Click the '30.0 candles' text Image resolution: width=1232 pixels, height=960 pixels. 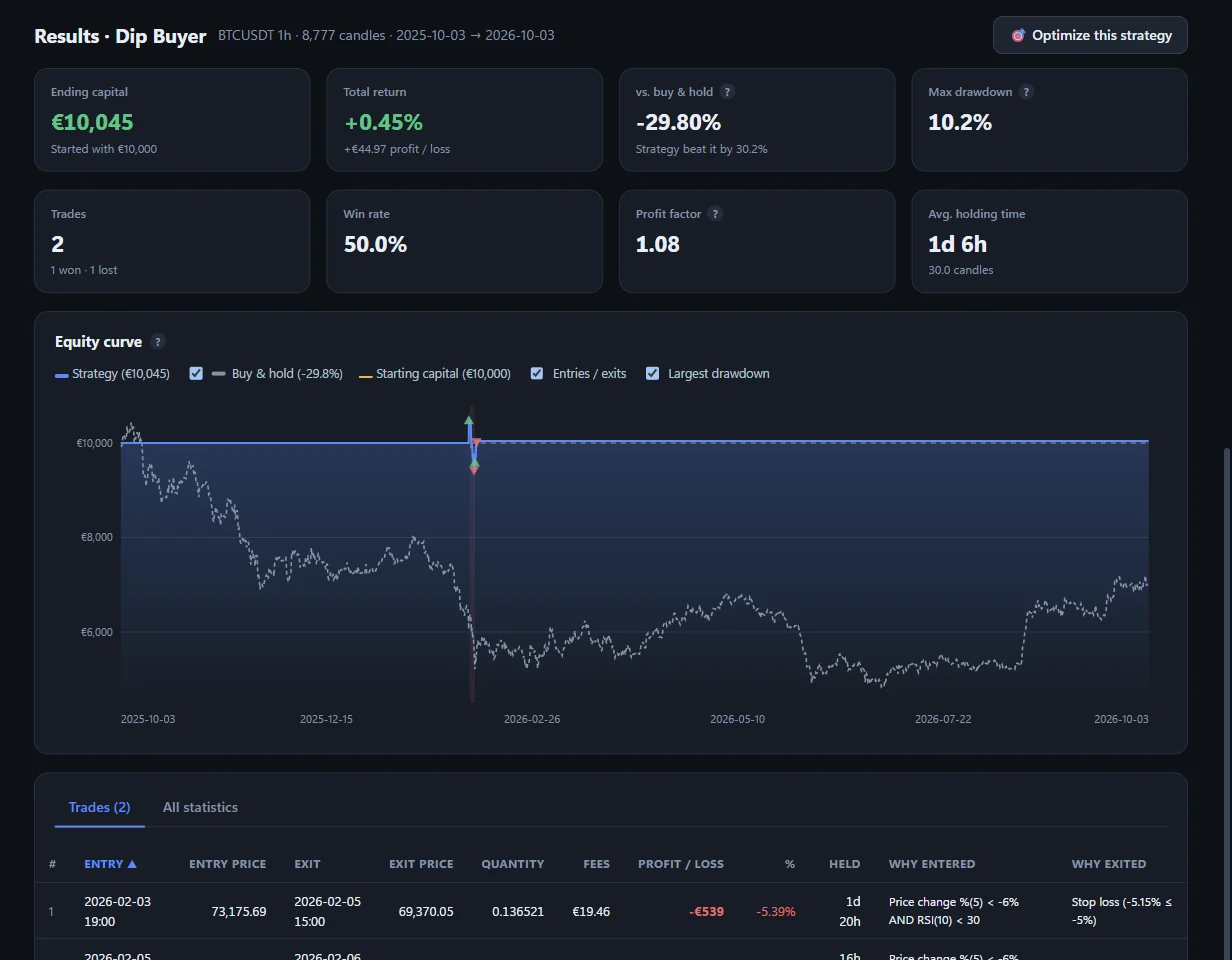click(x=961, y=270)
